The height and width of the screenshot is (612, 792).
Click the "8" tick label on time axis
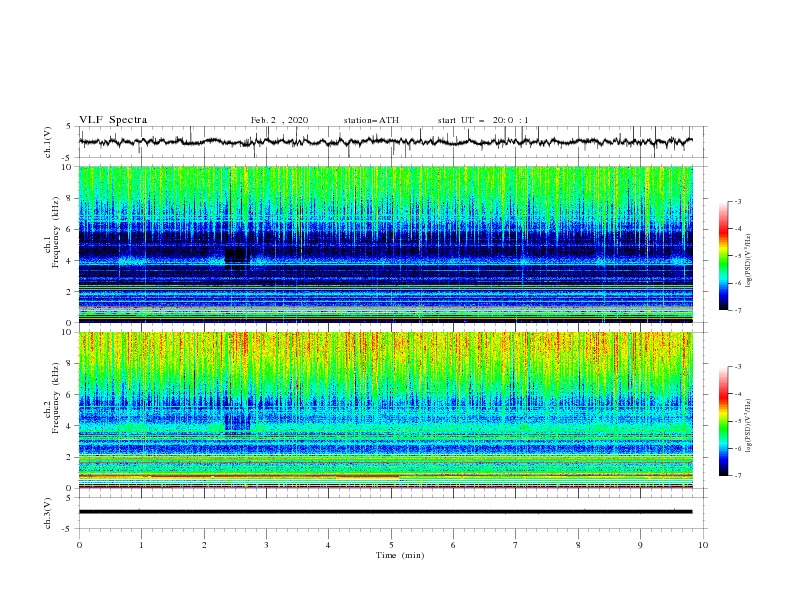click(578, 545)
